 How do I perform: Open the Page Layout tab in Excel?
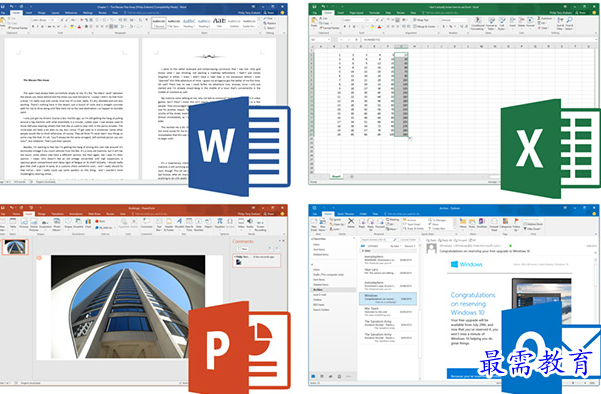coord(356,13)
